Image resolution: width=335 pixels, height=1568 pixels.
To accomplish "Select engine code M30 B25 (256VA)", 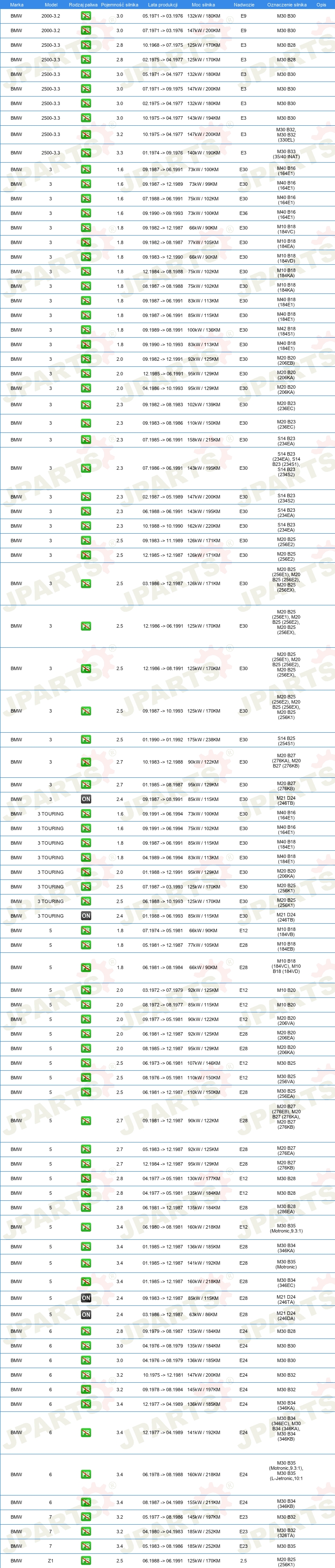I will tap(286, 1079).
